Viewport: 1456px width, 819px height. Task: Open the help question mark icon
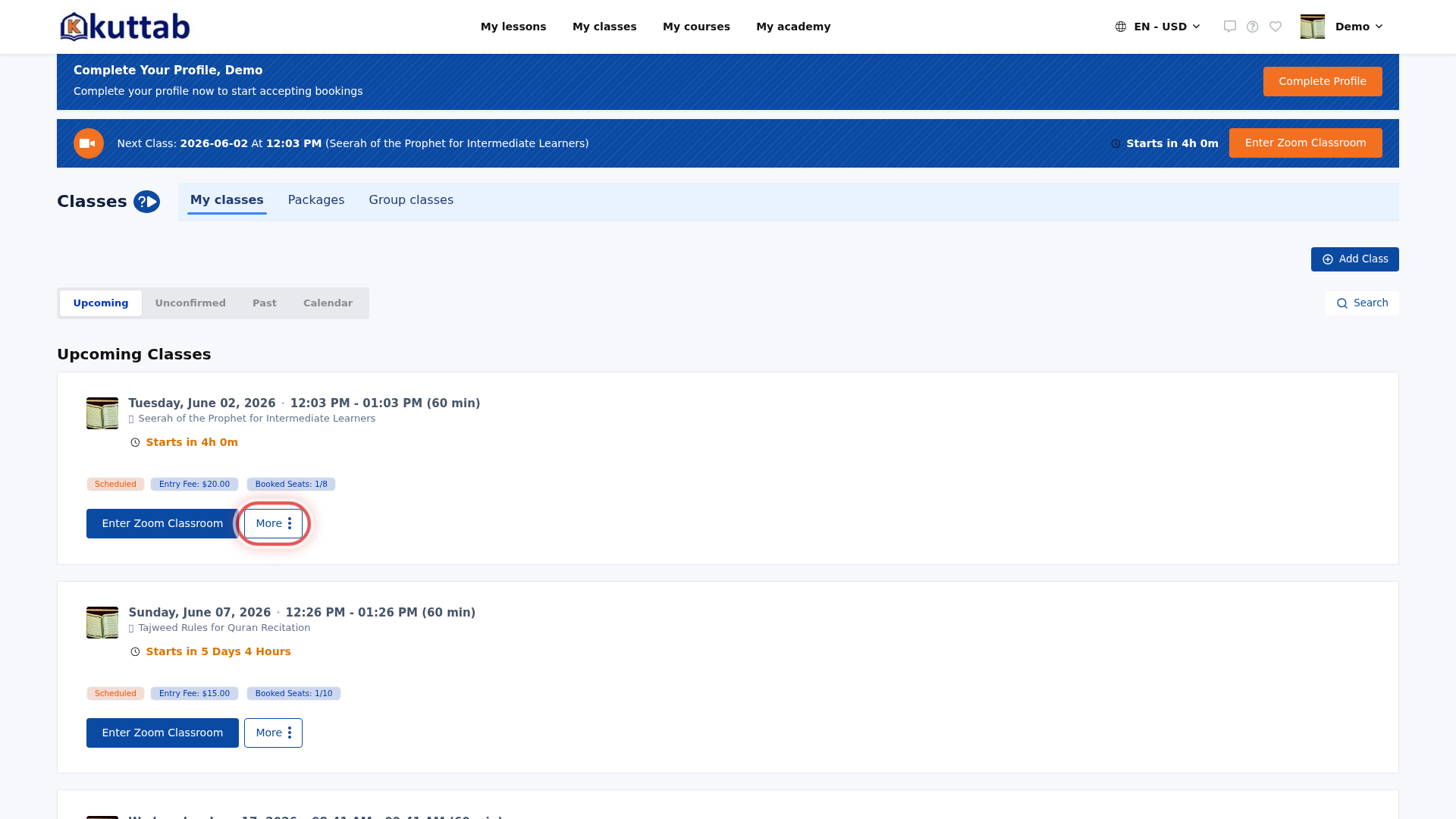click(1253, 27)
